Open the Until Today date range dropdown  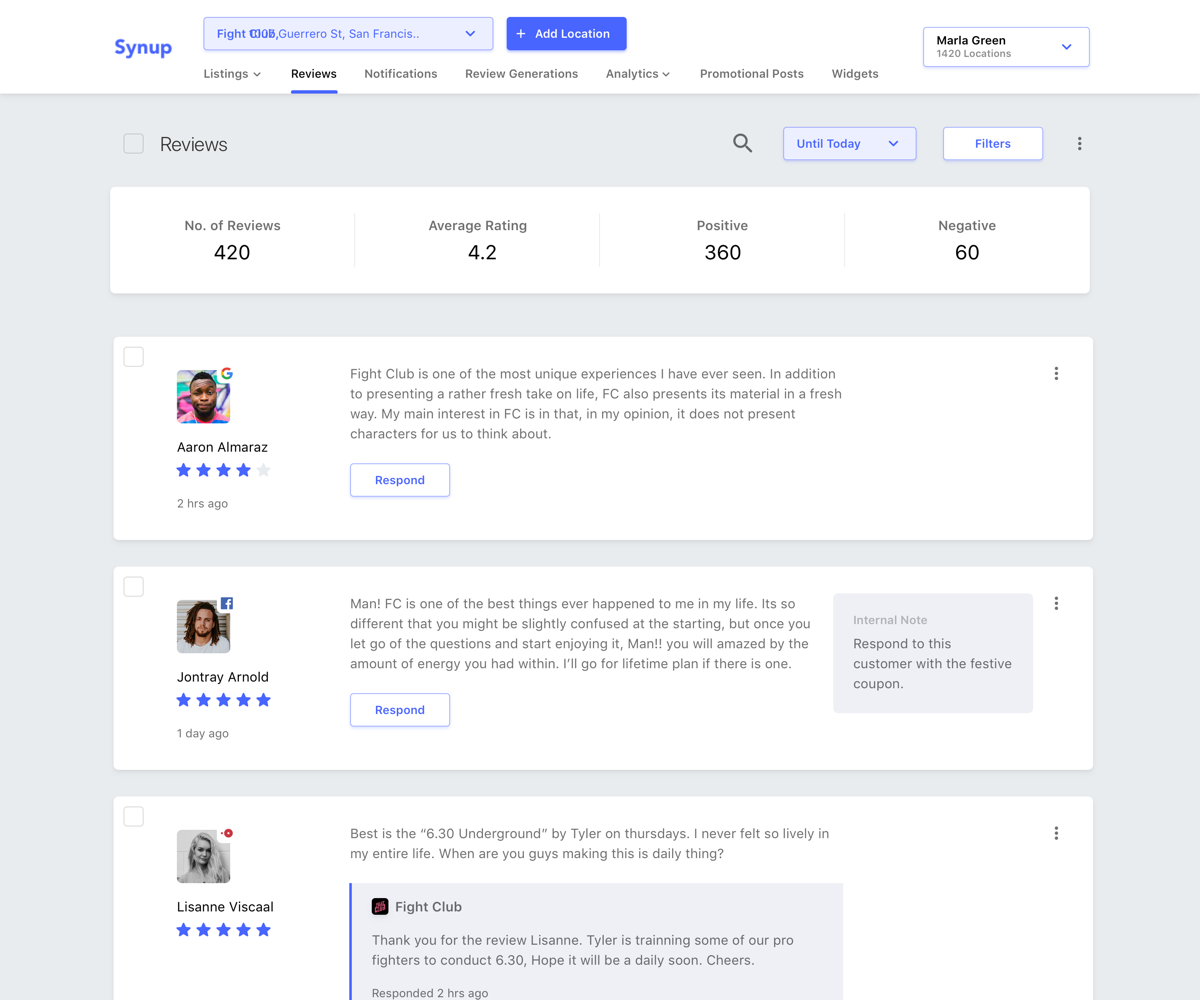click(x=849, y=144)
